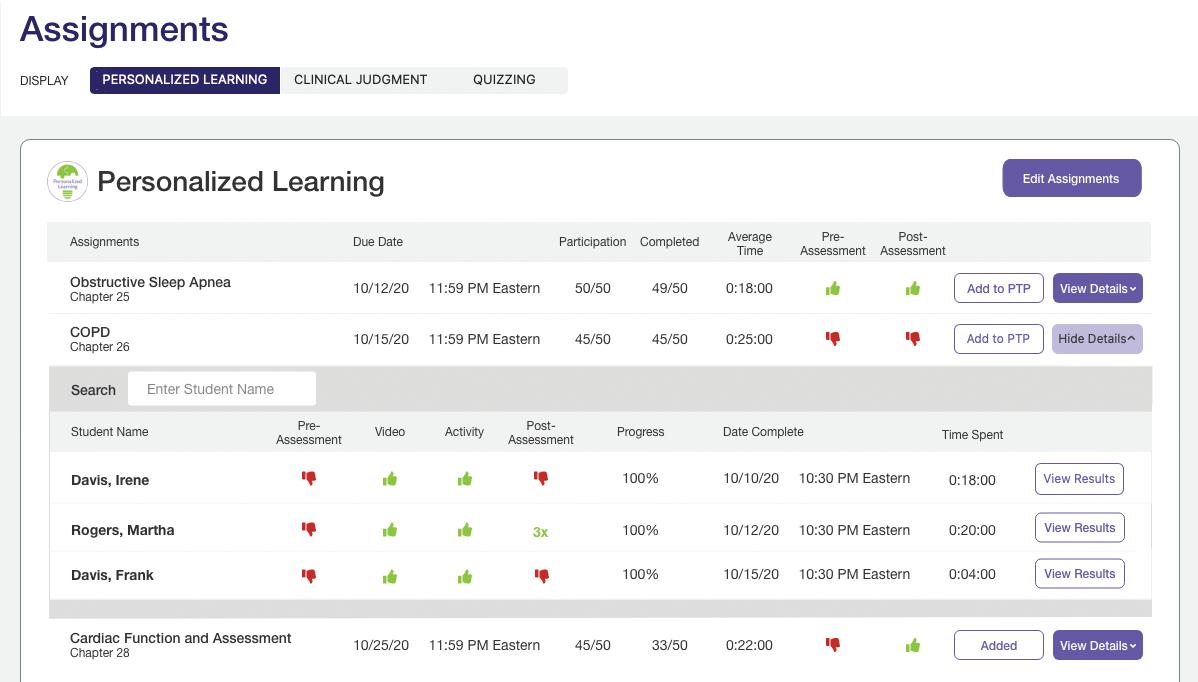This screenshot has height=682, width=1198.
Task: Open the Quizzing tab
Action: point(504,80)
